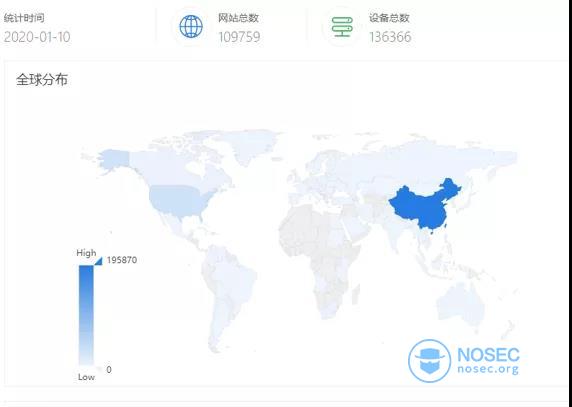This screenshot has width=572, height=407.
Task: Open the nosec.org watermark text
Action: point(488,368)
